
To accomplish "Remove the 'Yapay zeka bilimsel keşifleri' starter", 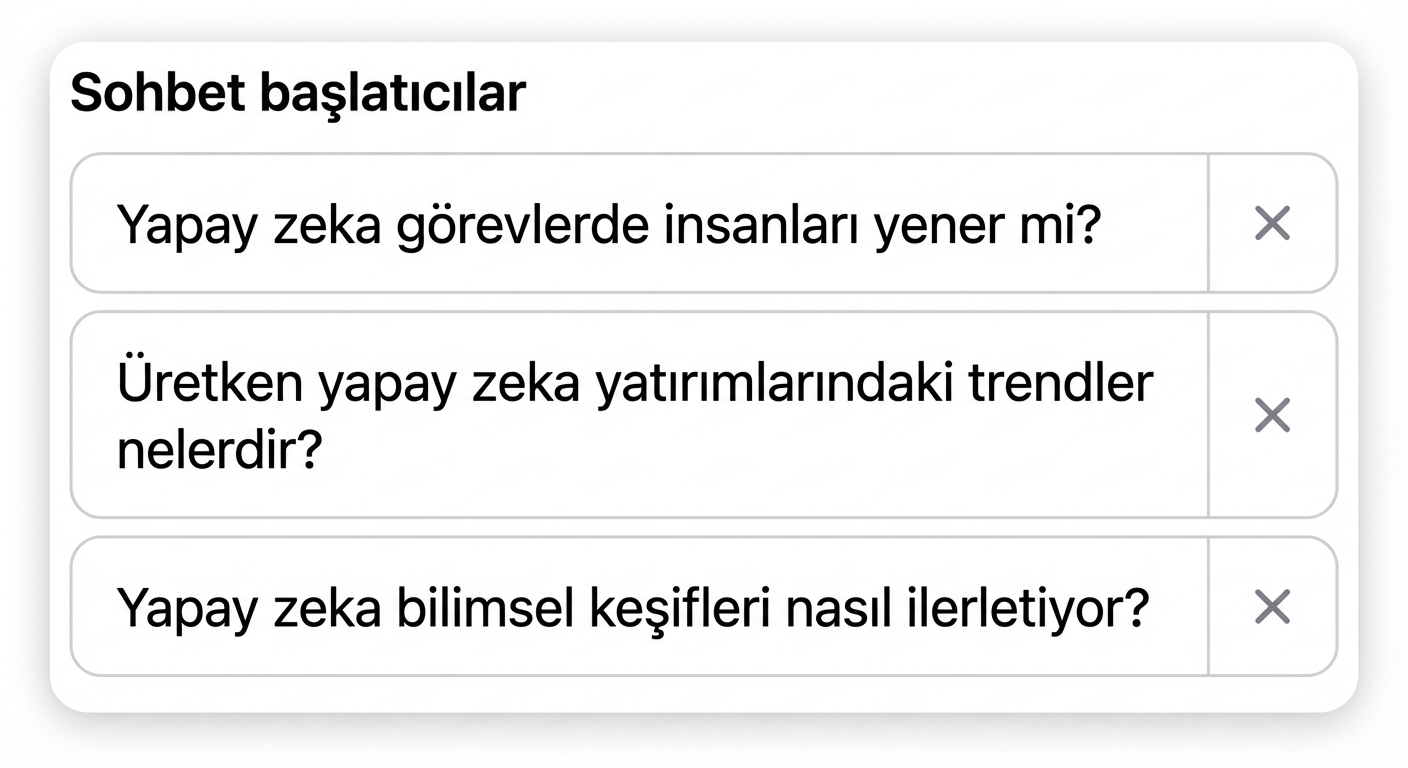I will pyautogui.click(x=1270, y=606).
